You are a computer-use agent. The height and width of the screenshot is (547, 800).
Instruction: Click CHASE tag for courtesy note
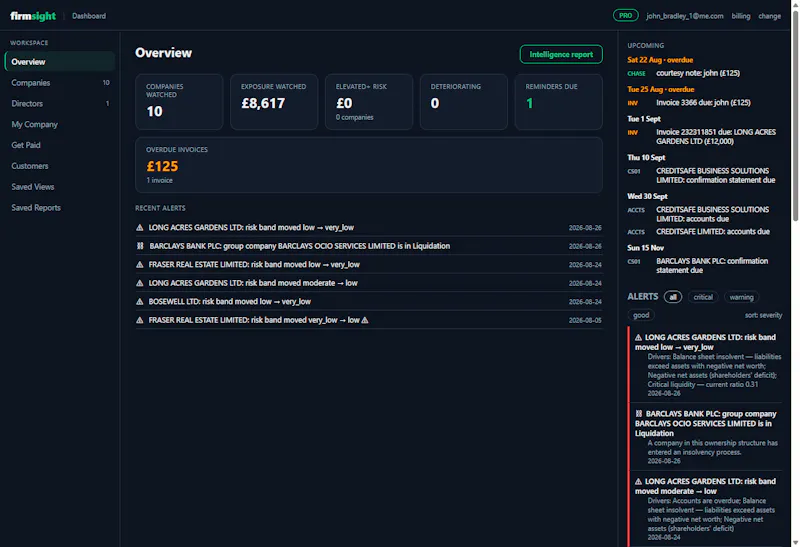(636, 73)
